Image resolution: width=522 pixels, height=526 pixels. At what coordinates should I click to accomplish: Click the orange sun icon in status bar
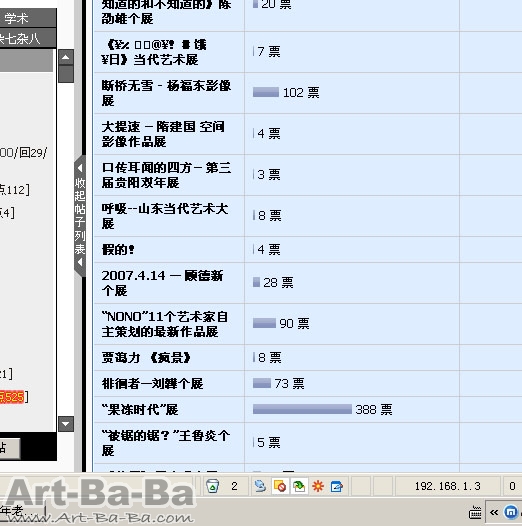(x=318, y=486)
